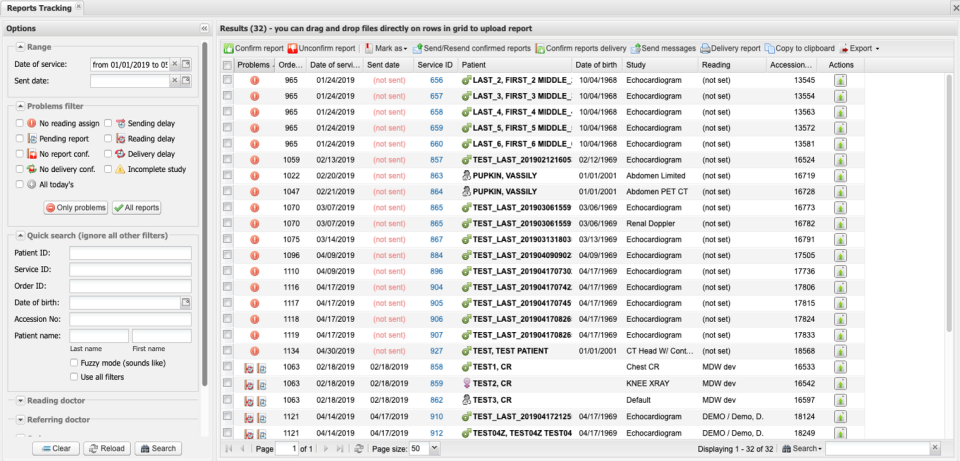Click Copy to clipboard

800,48
